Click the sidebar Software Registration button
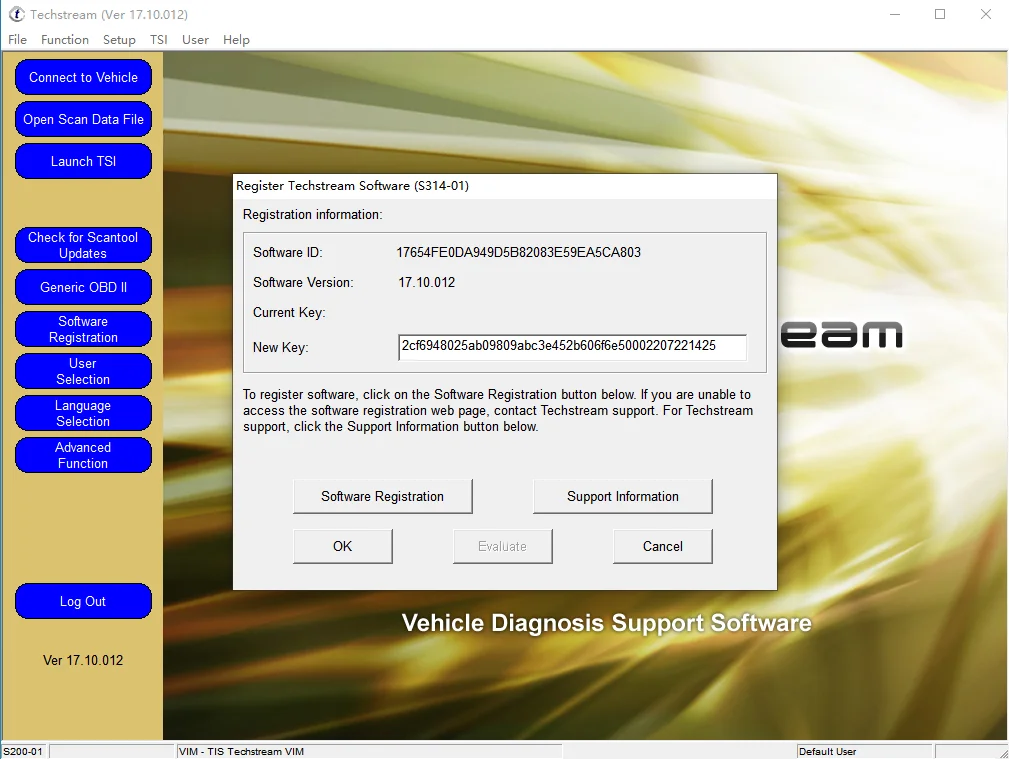Image resolution: width=1009 pixels, height=759 pixels. point(83,330)
